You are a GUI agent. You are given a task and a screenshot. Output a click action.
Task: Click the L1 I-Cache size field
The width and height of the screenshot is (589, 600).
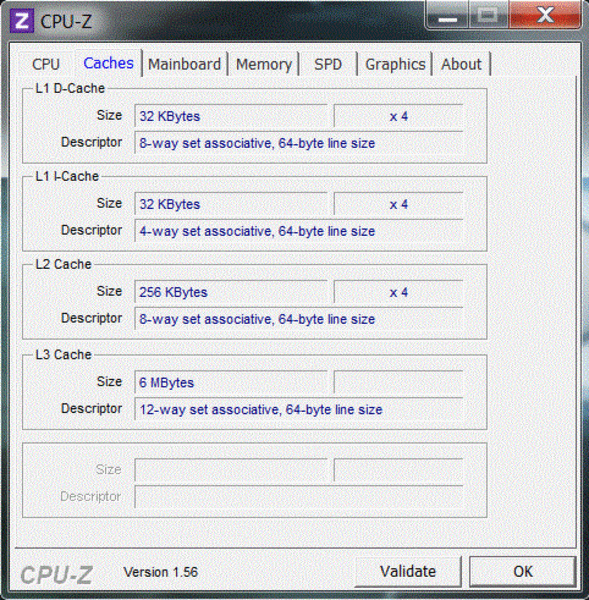tap(231, 204)
